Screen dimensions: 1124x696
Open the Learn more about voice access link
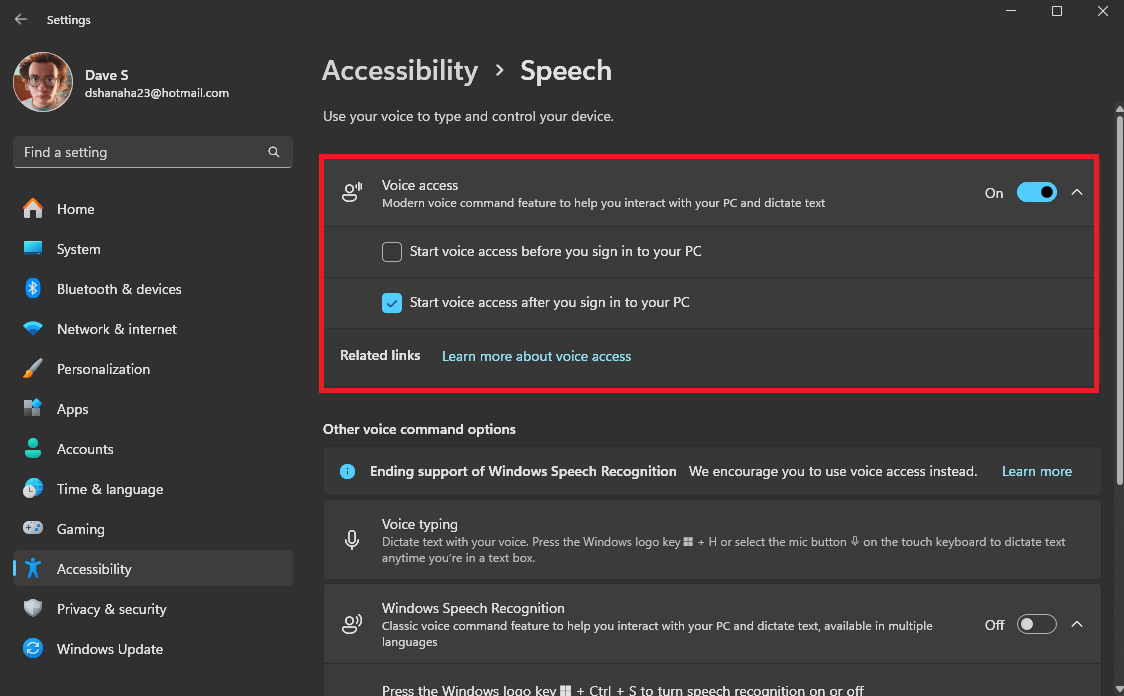click(x=536, y=355)
